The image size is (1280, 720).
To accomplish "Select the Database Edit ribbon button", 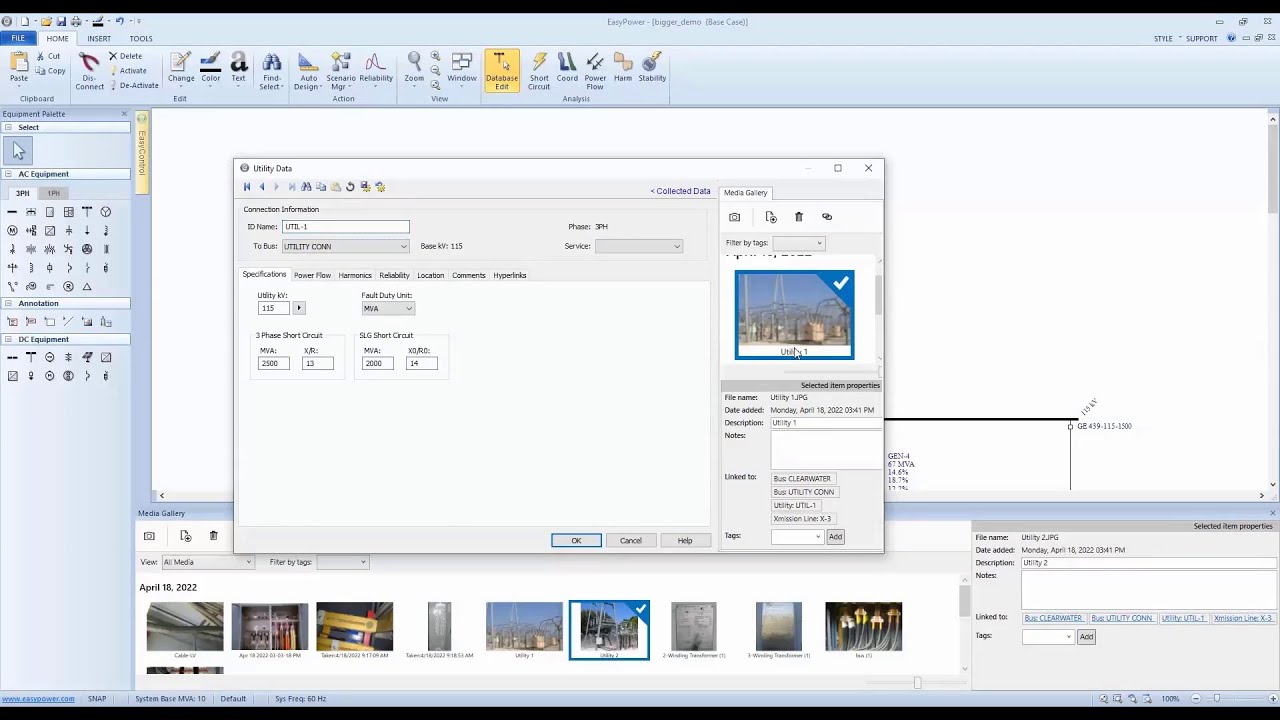I will [501, 71].
